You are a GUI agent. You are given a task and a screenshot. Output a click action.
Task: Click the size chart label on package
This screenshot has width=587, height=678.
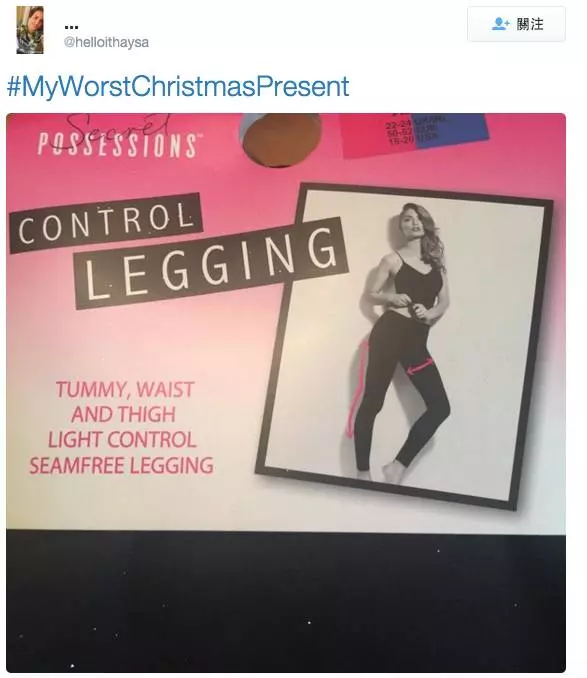tap(412, 134)
